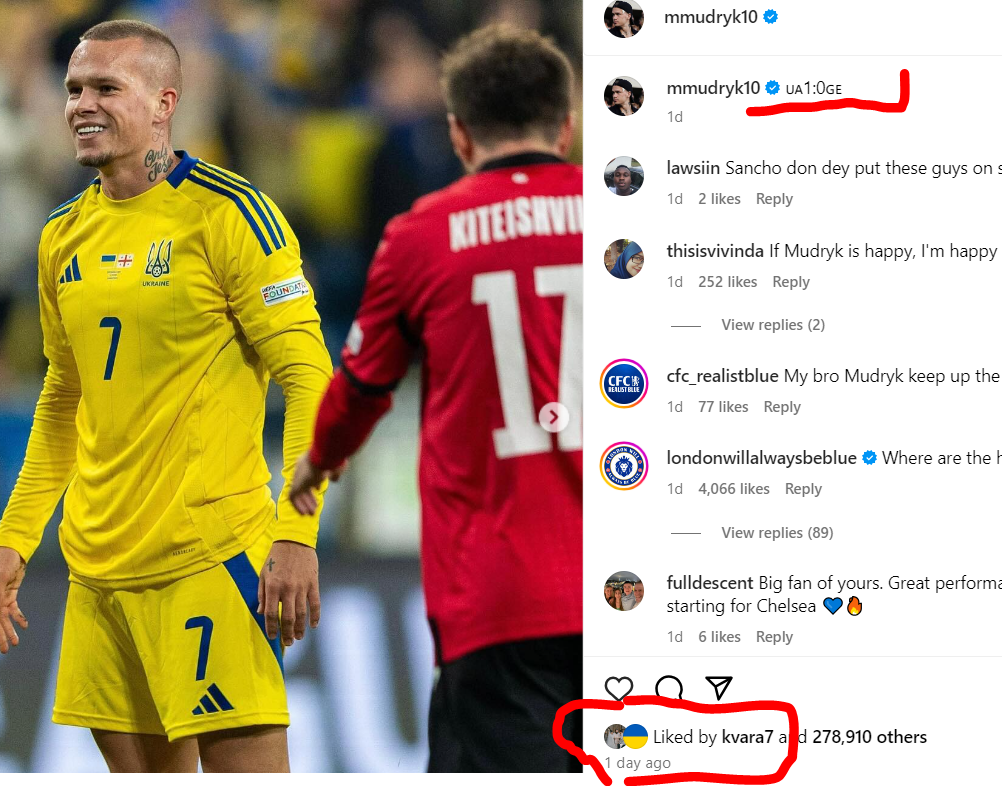1002x786 pixels.
Task: Open mmudryk10 header profile picture
Action: [623, 19]
